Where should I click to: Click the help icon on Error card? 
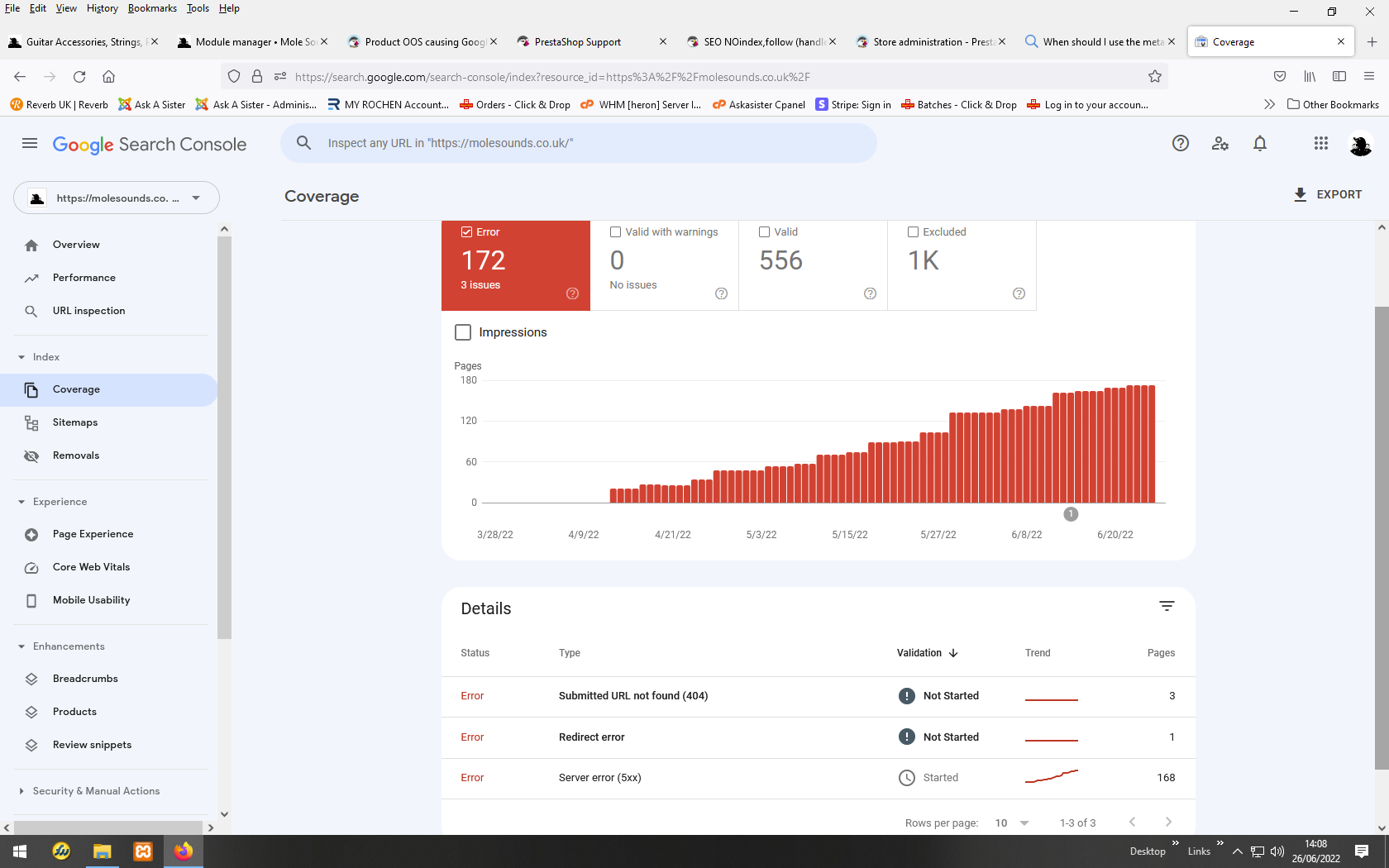click(x=572, y=293)
